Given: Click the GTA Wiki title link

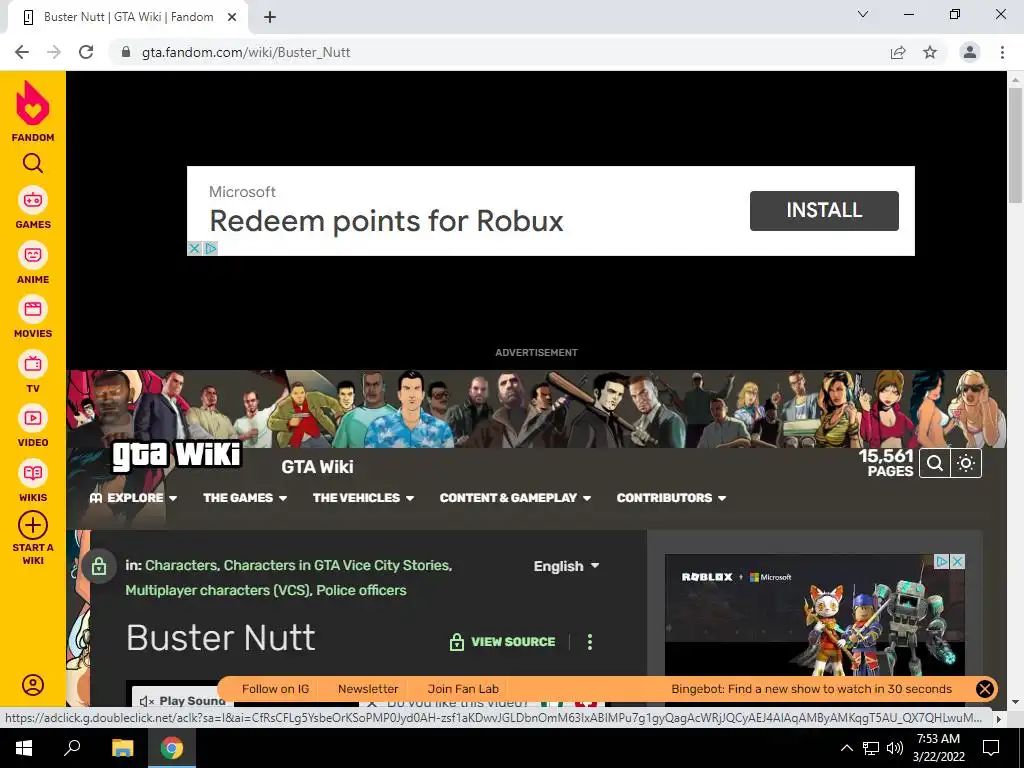Looking at the screenshot, I should pyautogui.click(x=317, y=467).
